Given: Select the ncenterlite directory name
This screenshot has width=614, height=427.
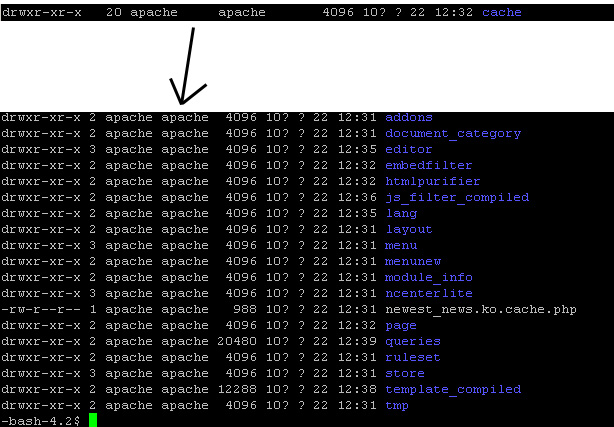Looking at the screenshot, I should pos(428,294).
